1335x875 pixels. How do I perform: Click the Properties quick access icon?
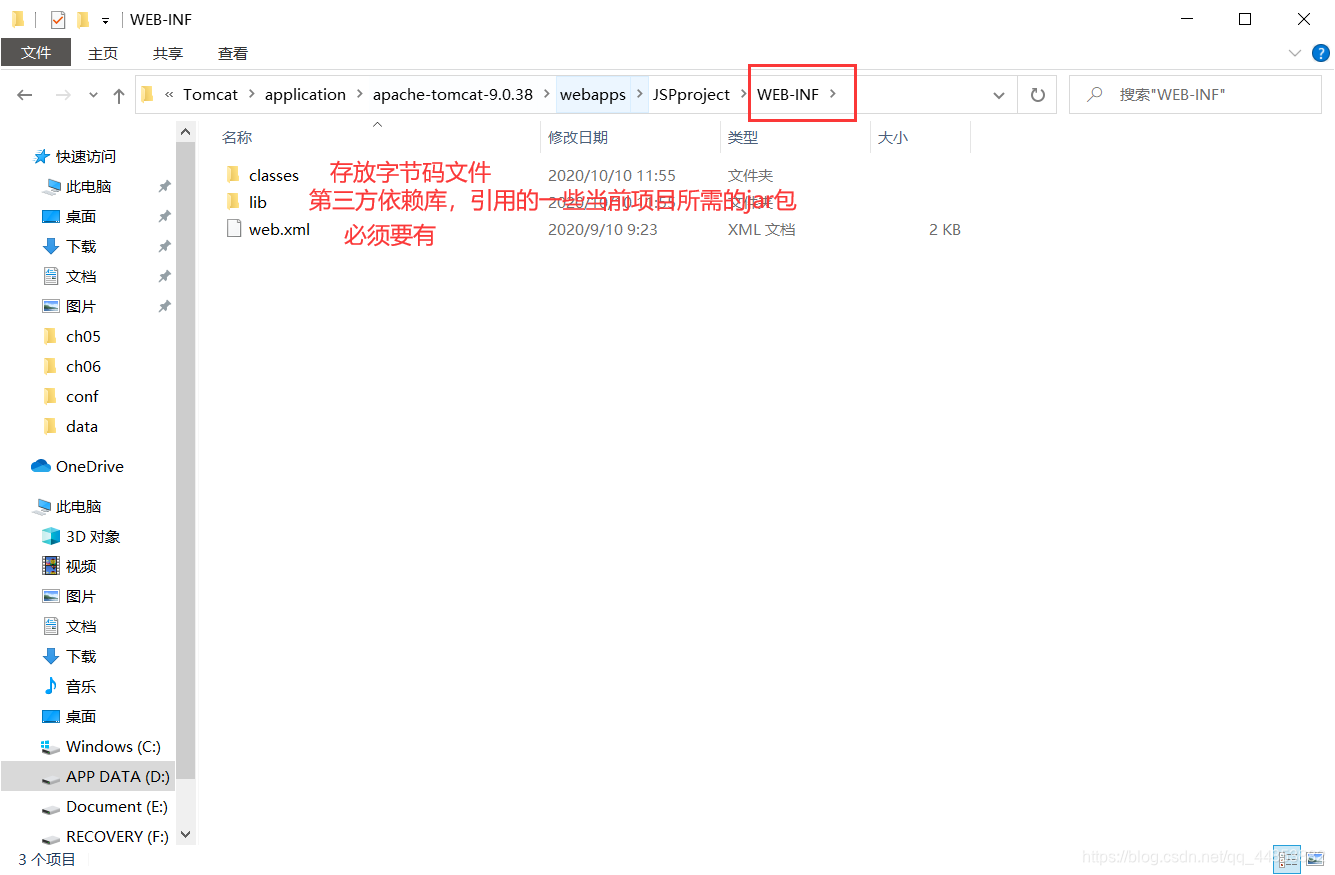(58, 19)
